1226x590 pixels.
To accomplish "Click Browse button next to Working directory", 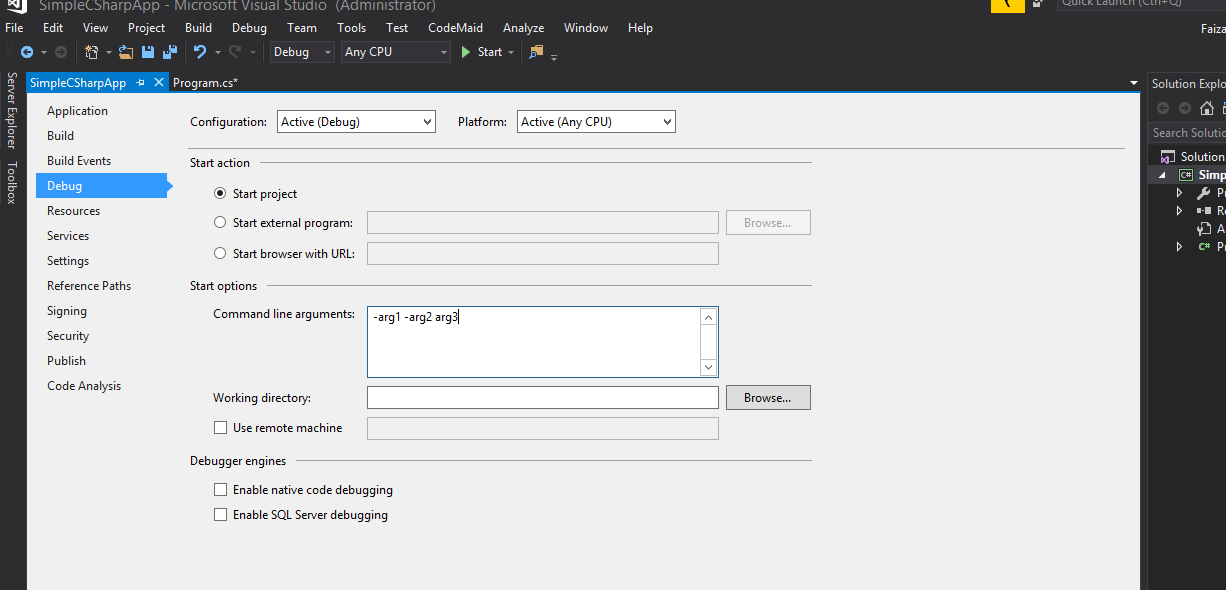I will coord(768,398).
